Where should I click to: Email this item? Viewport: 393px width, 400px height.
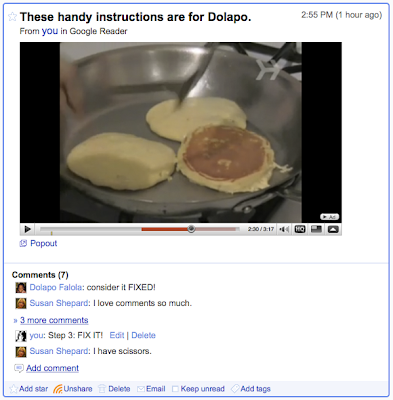tap(151, 389)
